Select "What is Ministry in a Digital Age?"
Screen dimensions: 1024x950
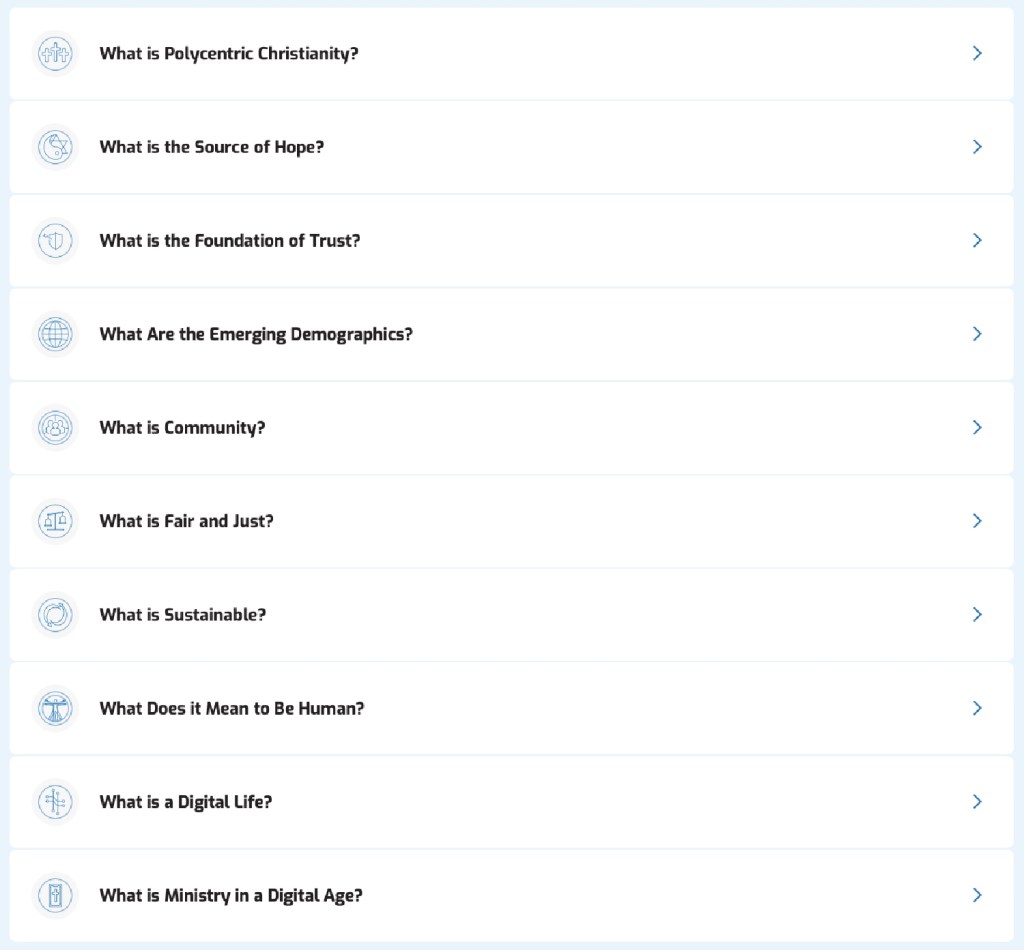230,895
